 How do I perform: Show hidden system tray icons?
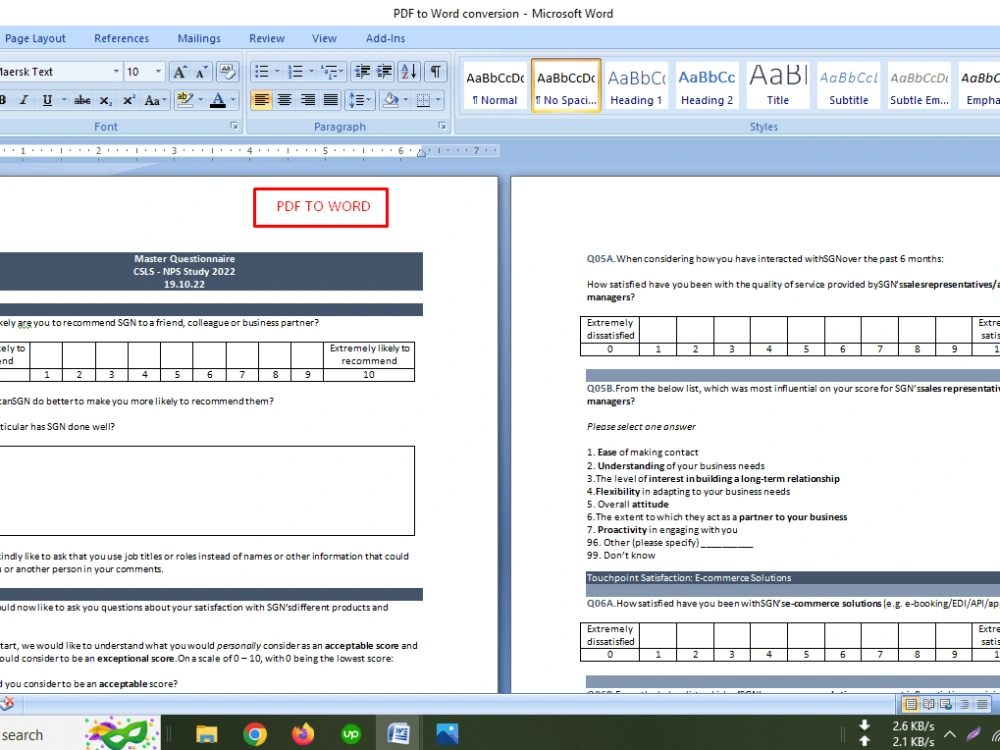click(x=950, y=734)
